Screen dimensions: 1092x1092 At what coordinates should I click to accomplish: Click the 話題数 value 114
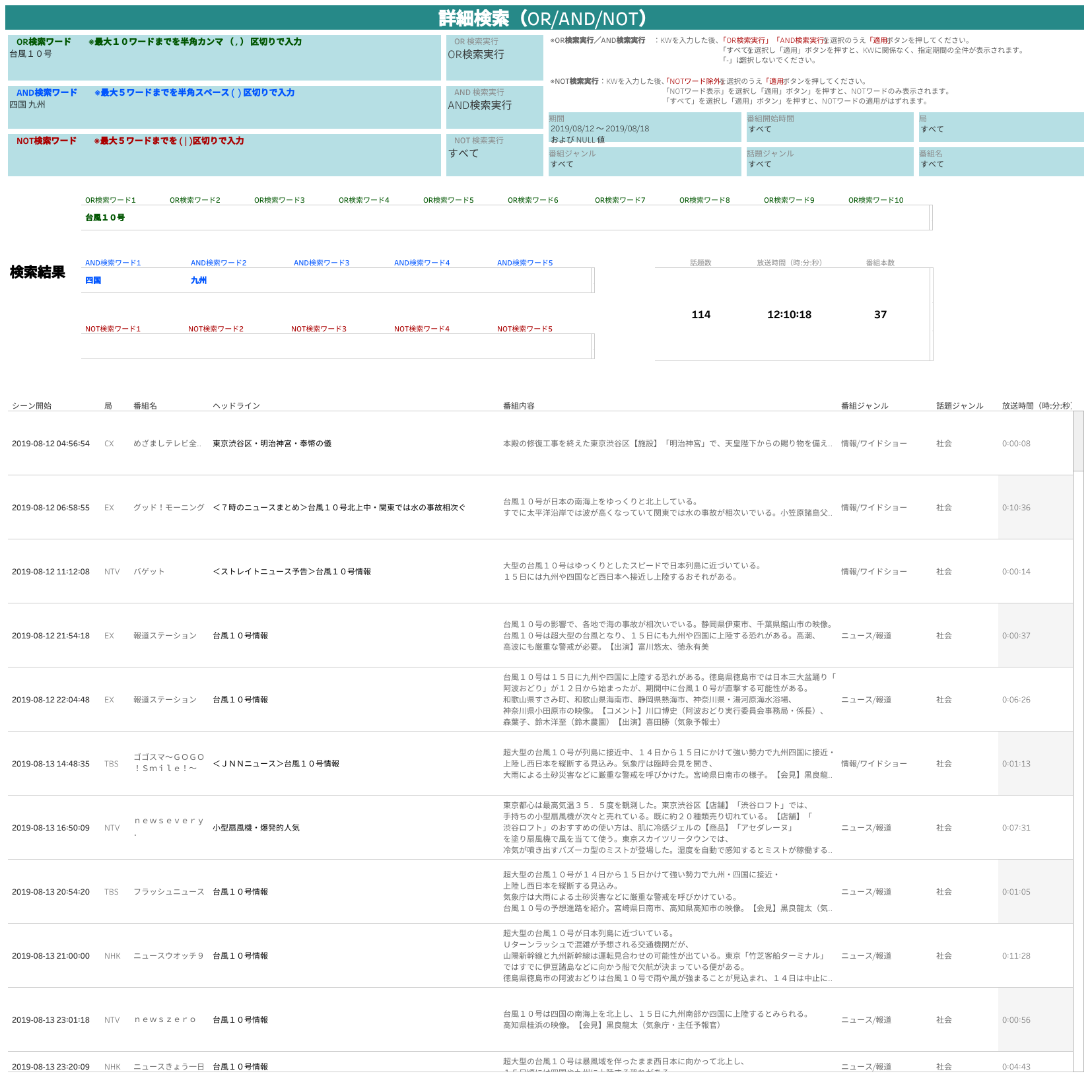pyautogui.click(x=700, y=315)
